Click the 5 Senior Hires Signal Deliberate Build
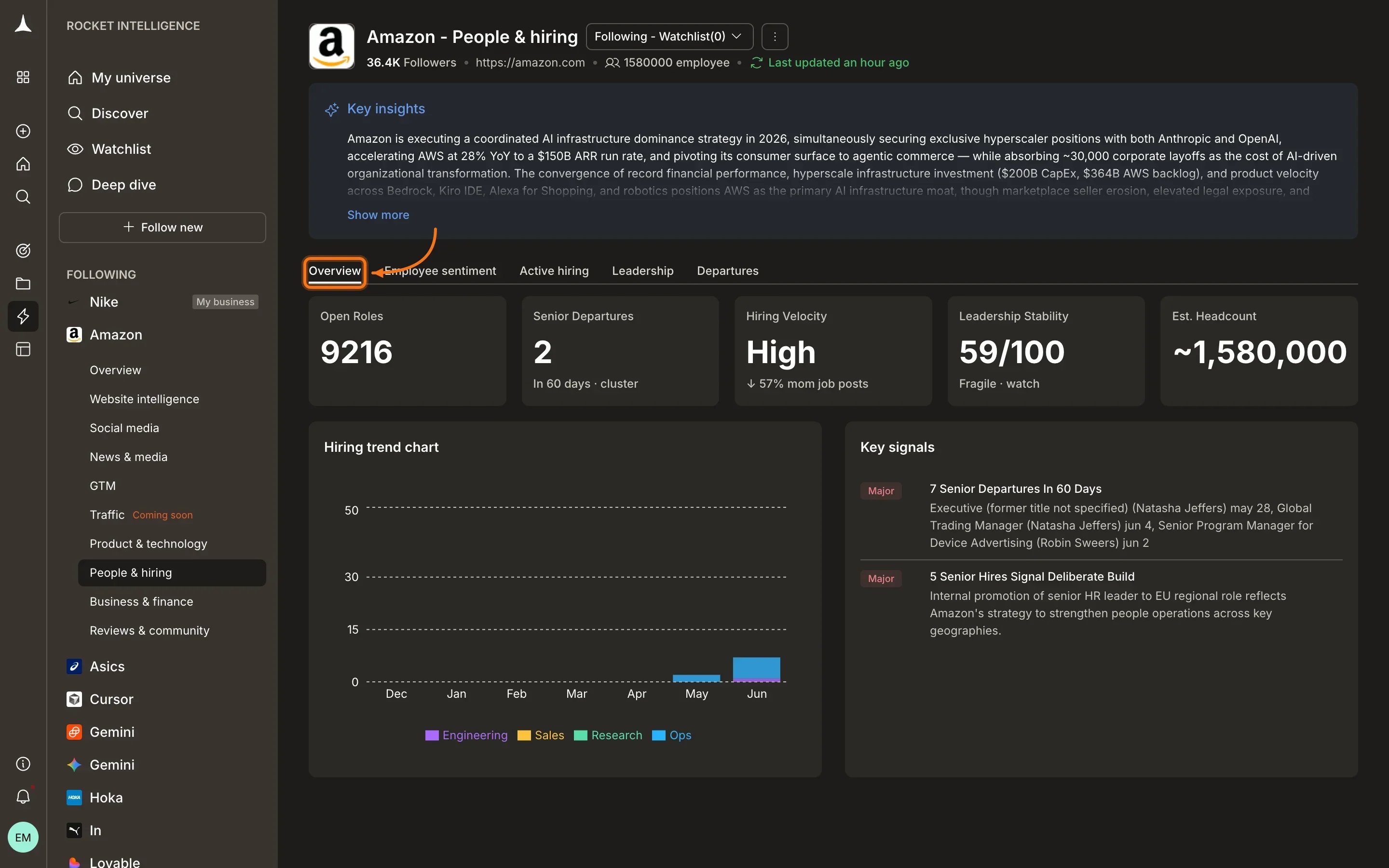The width and height of the screenshot is (1389, 868). (x=1101, y=603)
